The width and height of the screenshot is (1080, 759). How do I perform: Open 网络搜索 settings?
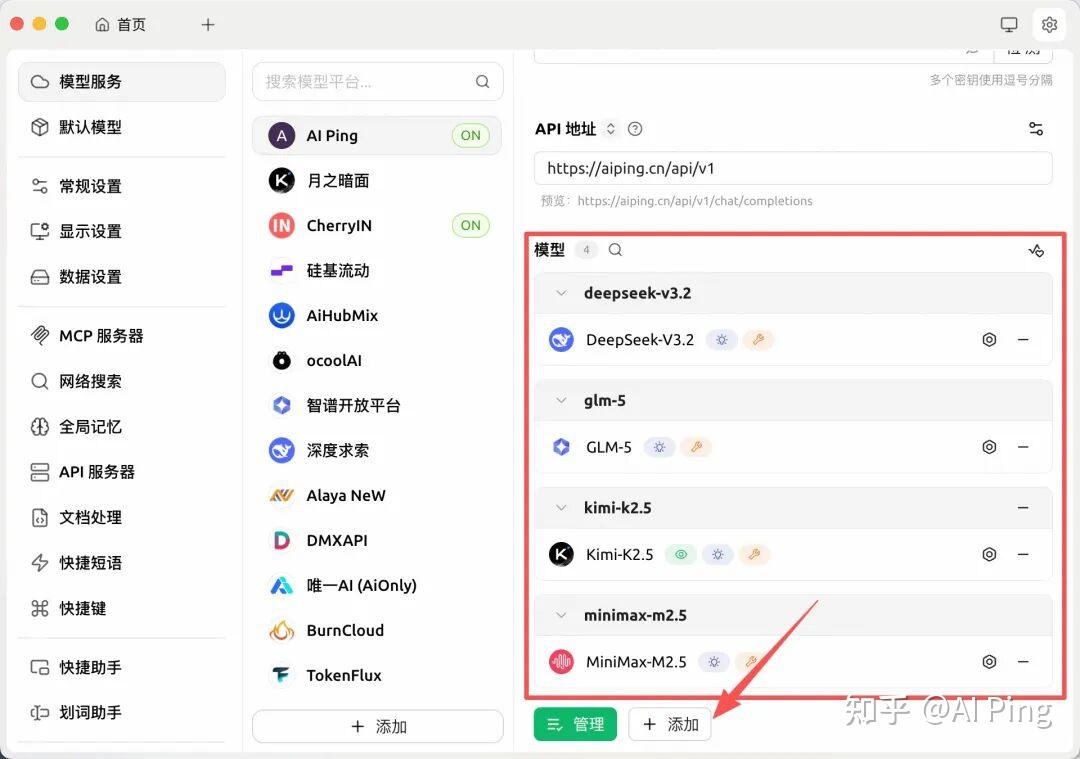pyautogui.click(x=122, y=382)
